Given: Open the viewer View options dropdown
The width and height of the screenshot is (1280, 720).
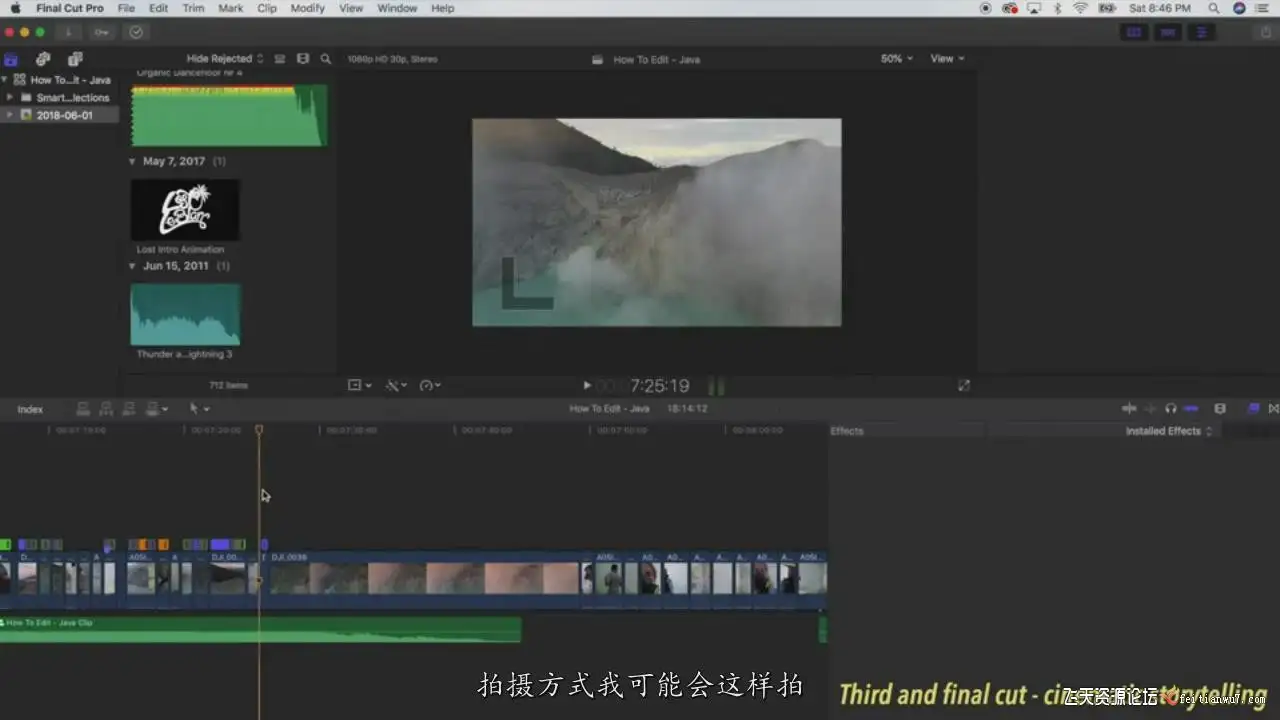Looking at the screenshot, I should coord(947,59).
